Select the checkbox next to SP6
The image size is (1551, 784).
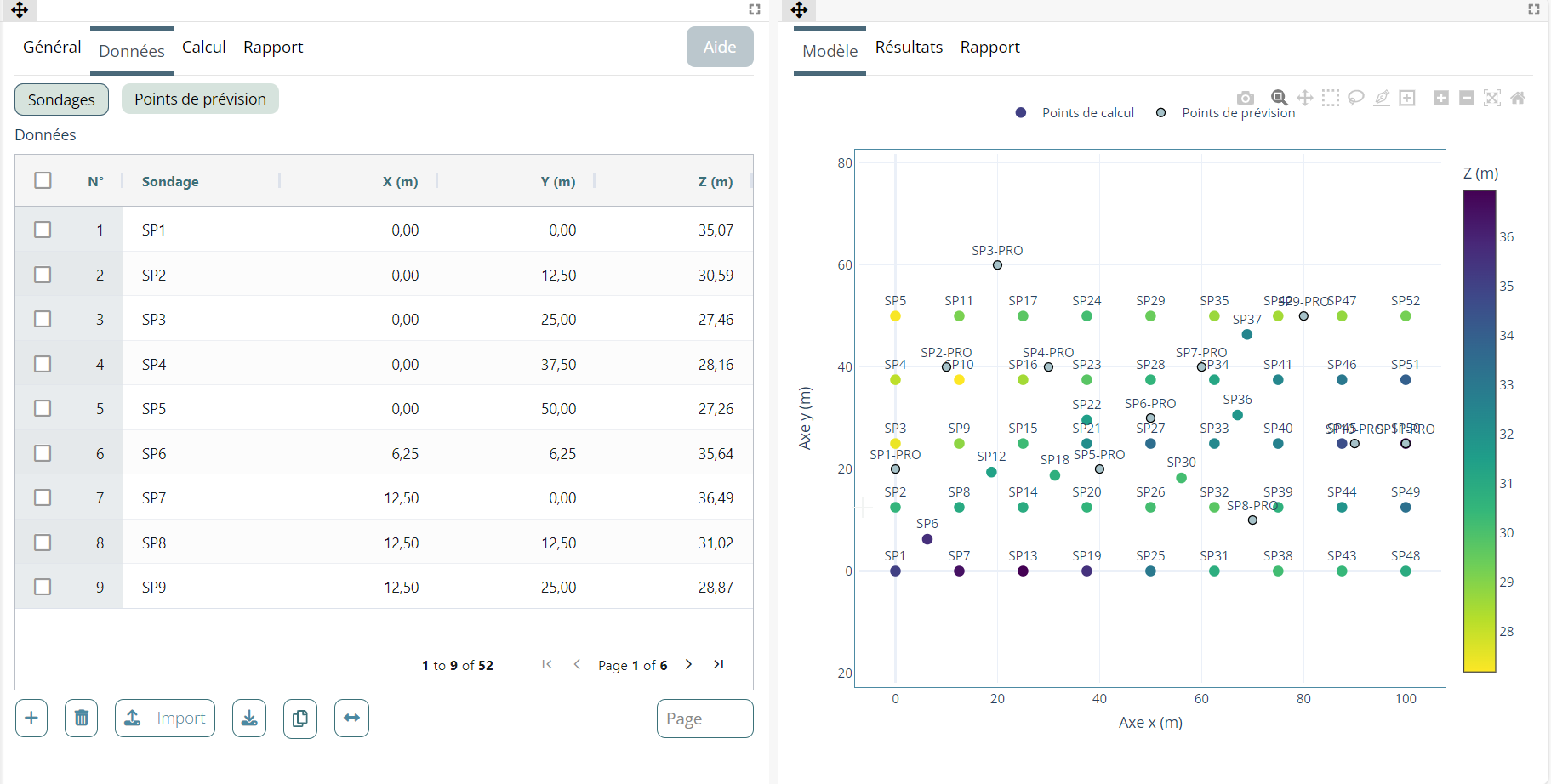tap(43, 453)
